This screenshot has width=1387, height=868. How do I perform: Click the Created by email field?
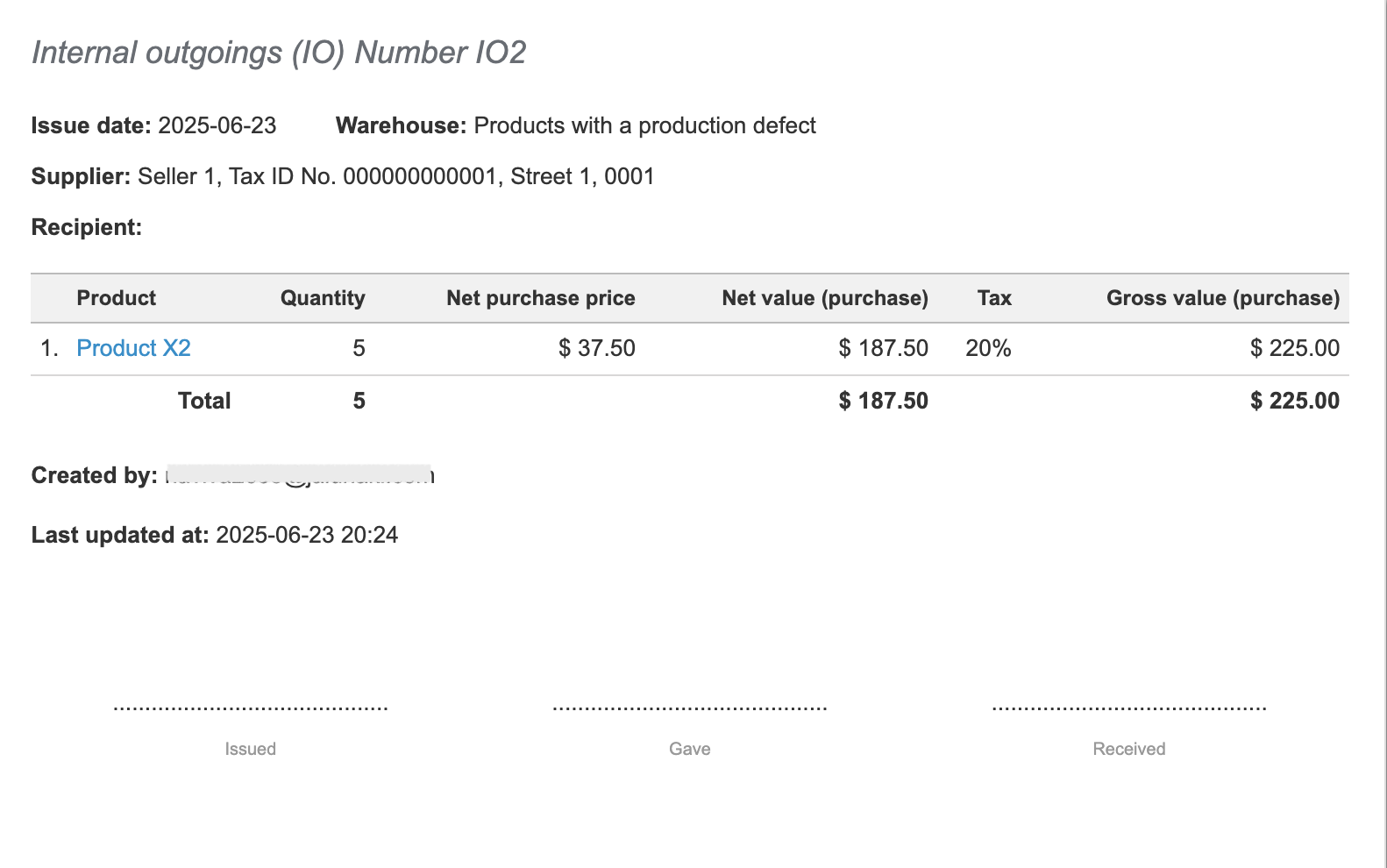(298, 475)
